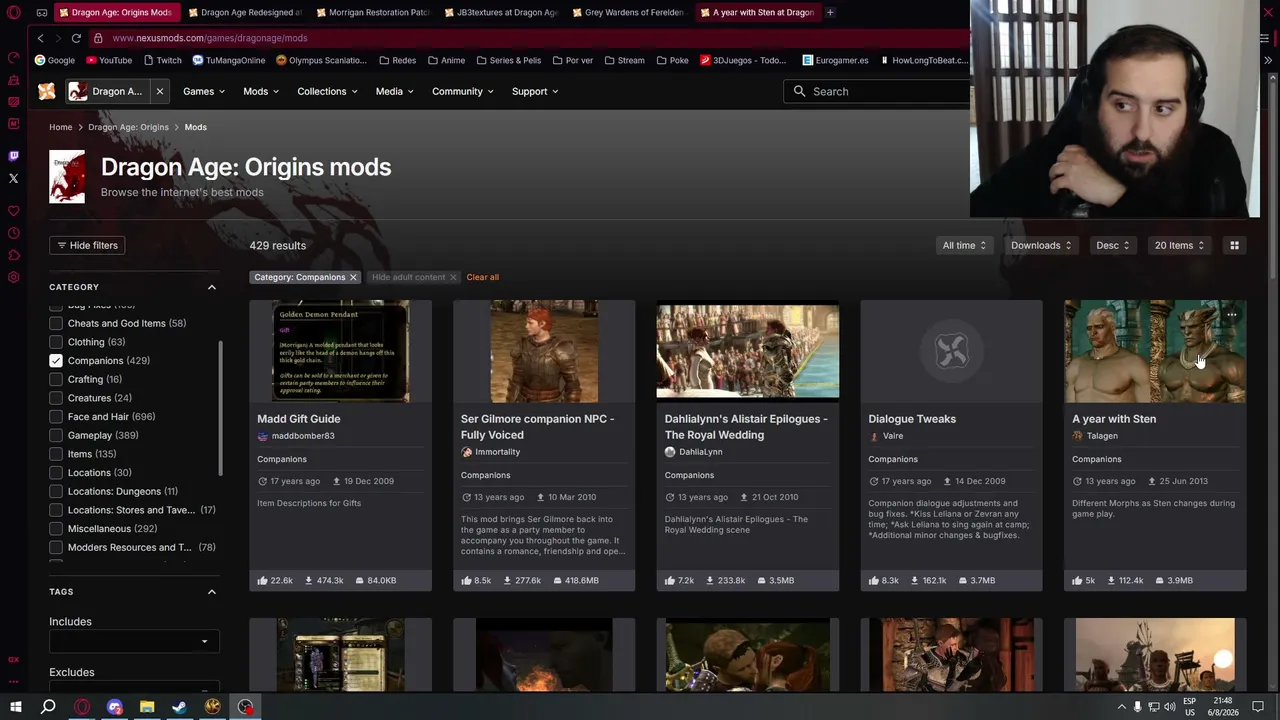
Task: Check the Items category checkbox
Action: tap(56, 454)
